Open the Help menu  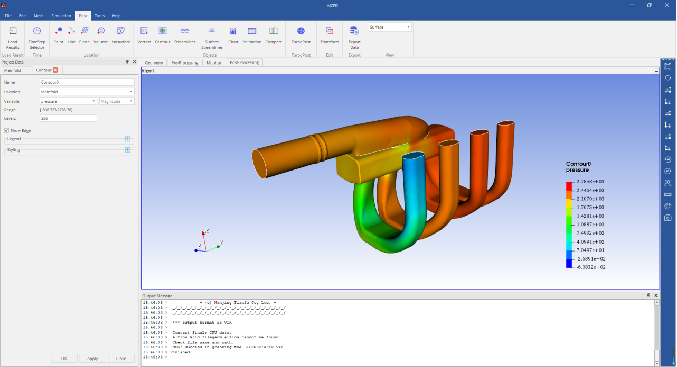[x=116, y=16]
